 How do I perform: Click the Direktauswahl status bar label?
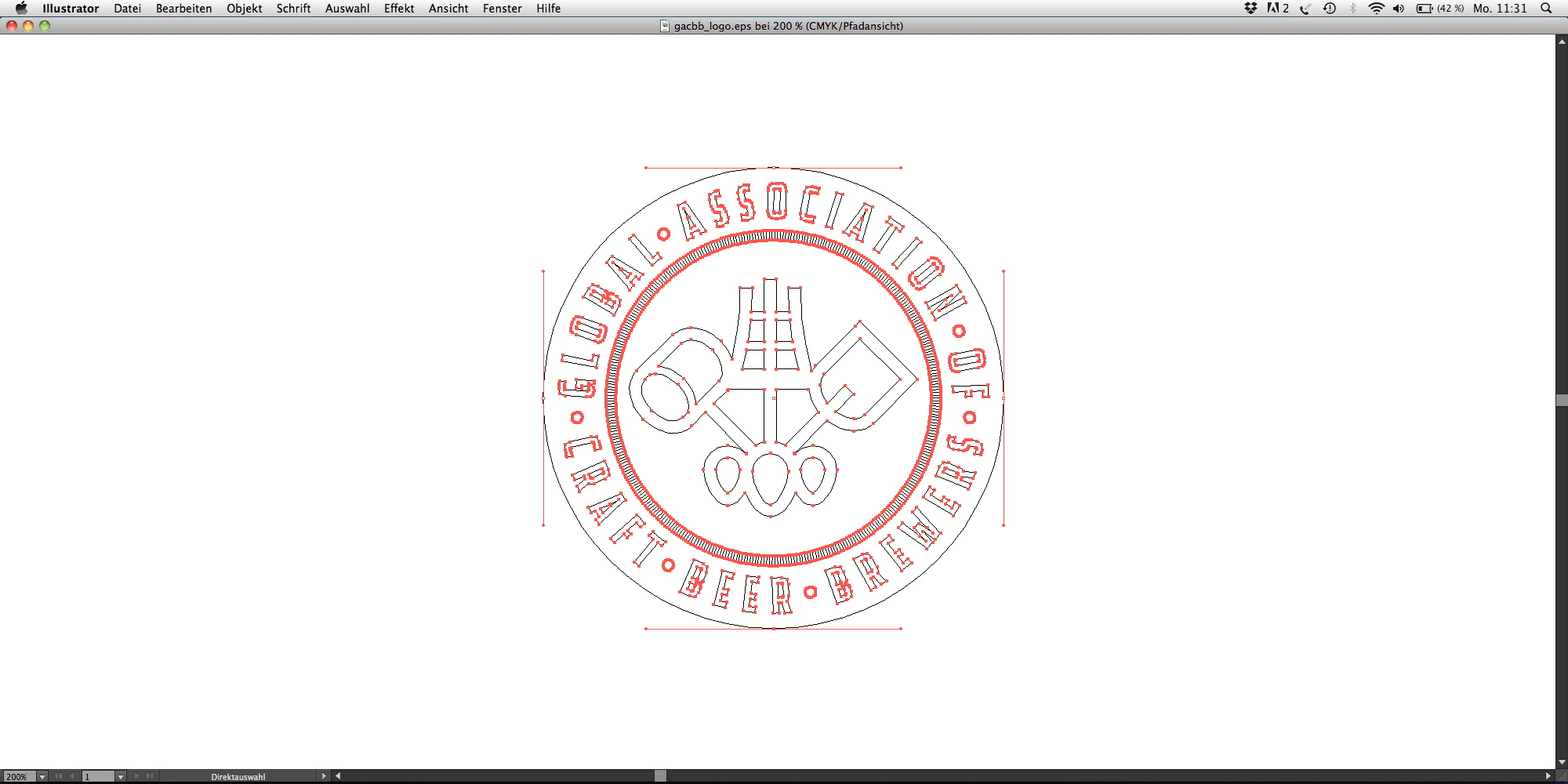pos(238,777)
